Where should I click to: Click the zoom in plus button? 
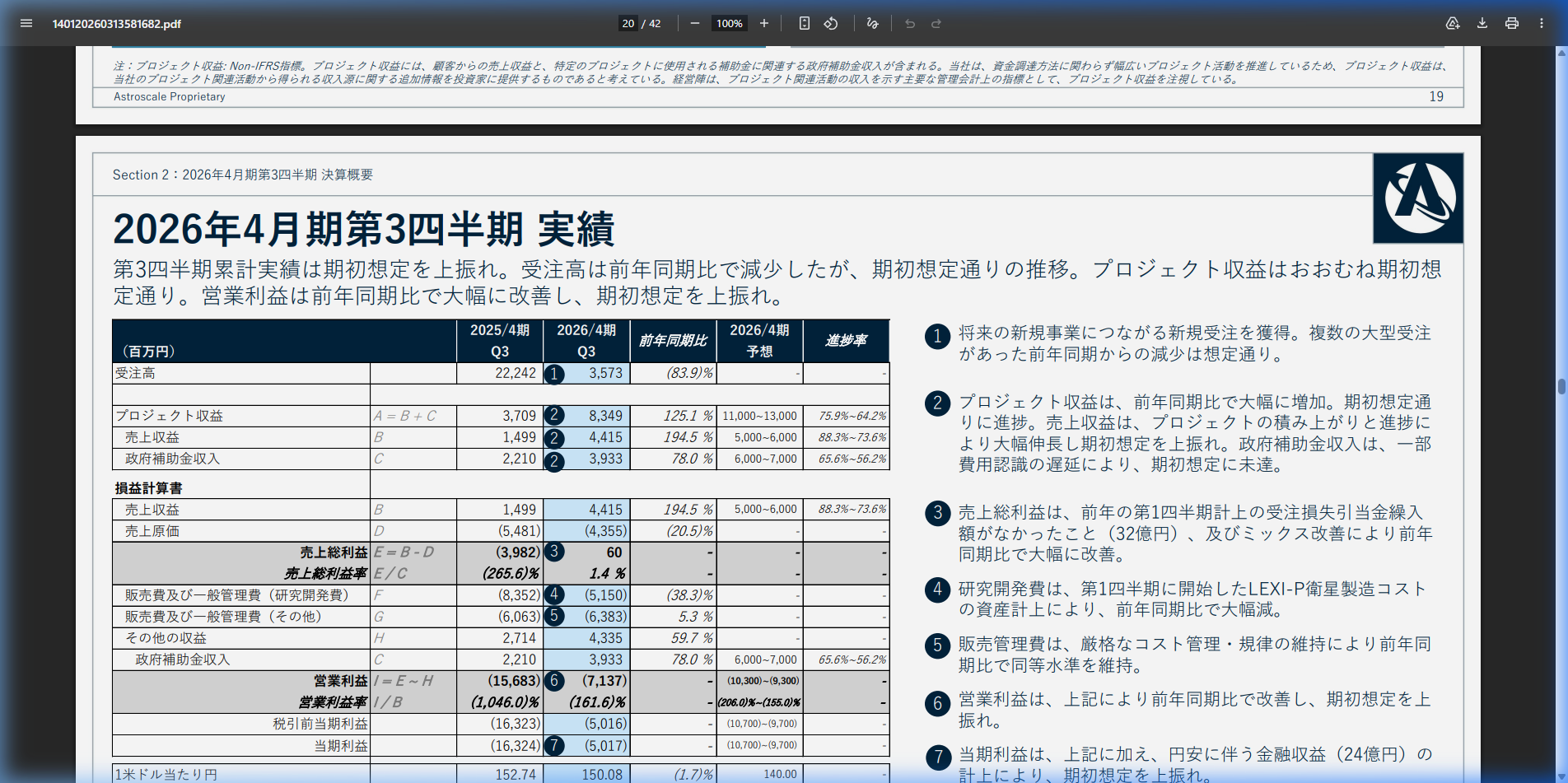click(764, 23)
